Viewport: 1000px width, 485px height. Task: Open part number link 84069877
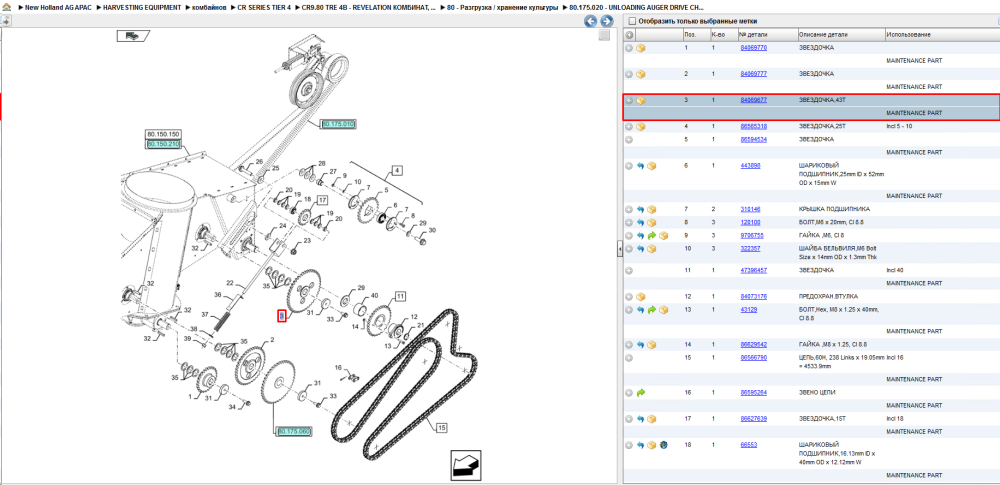click(x=753, y=100)
